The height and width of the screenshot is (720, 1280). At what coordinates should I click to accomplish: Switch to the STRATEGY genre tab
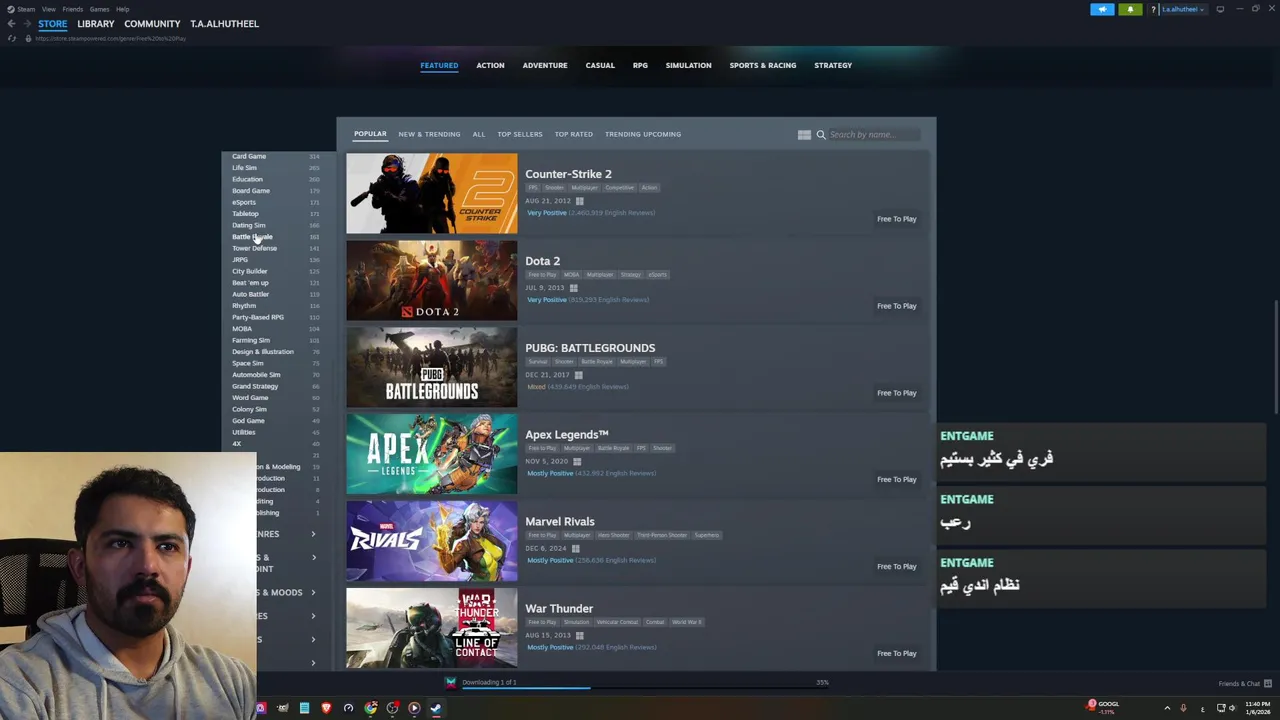tap(833, 65)
